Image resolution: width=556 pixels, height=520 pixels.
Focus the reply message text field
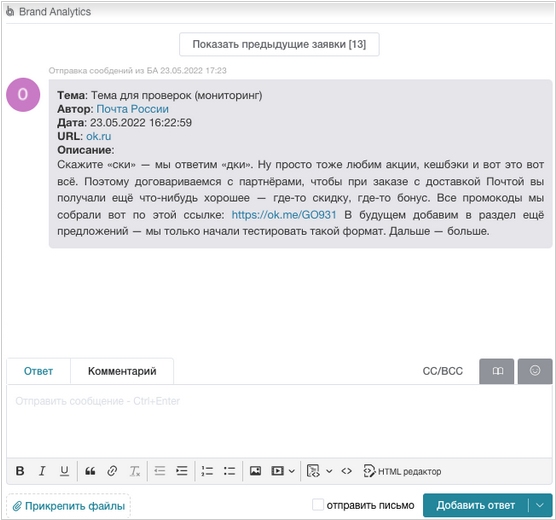(x=279, y=421)
